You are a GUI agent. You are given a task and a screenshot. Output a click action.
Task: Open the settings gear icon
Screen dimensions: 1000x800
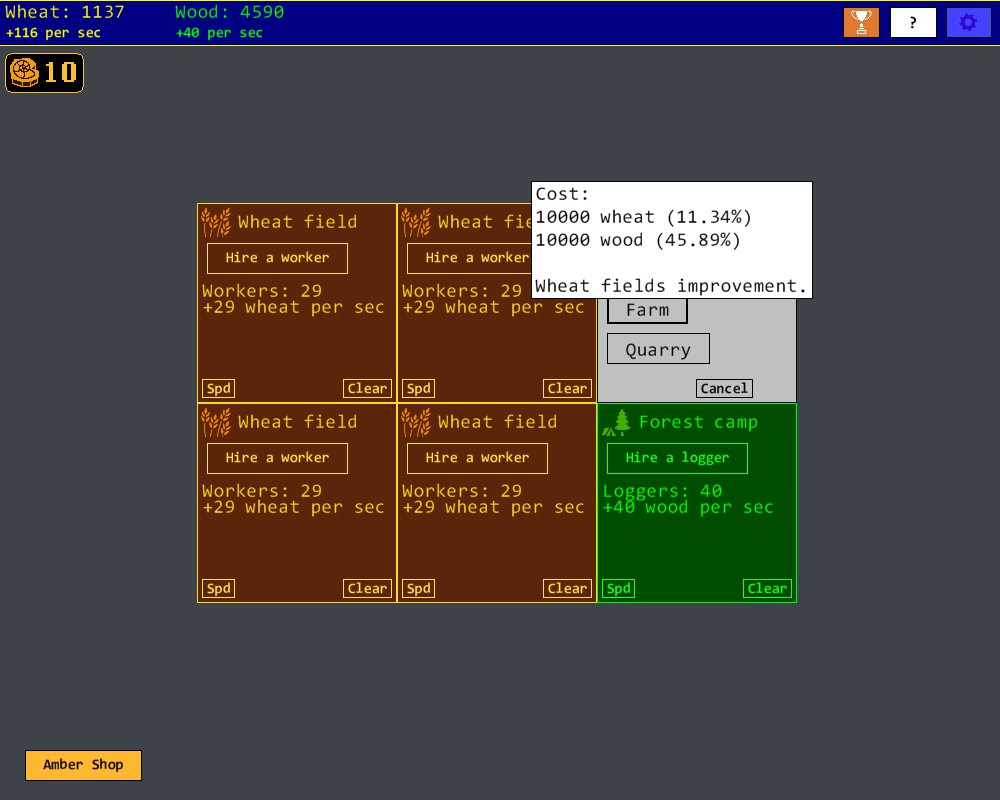[968, 21]
